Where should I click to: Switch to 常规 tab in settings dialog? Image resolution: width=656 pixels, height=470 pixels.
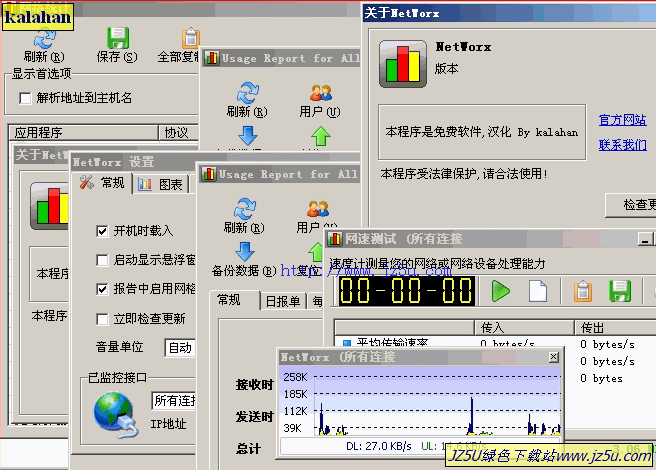click(102, 183)
